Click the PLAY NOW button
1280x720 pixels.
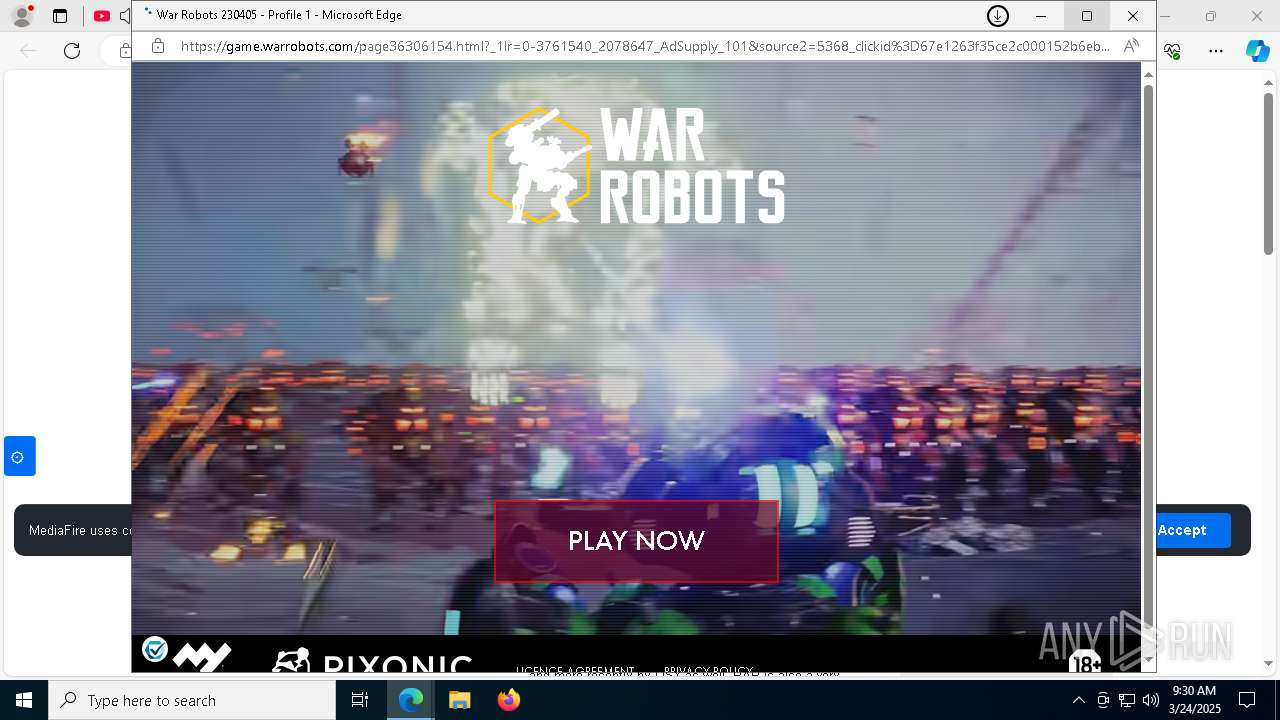pos(636,541)
